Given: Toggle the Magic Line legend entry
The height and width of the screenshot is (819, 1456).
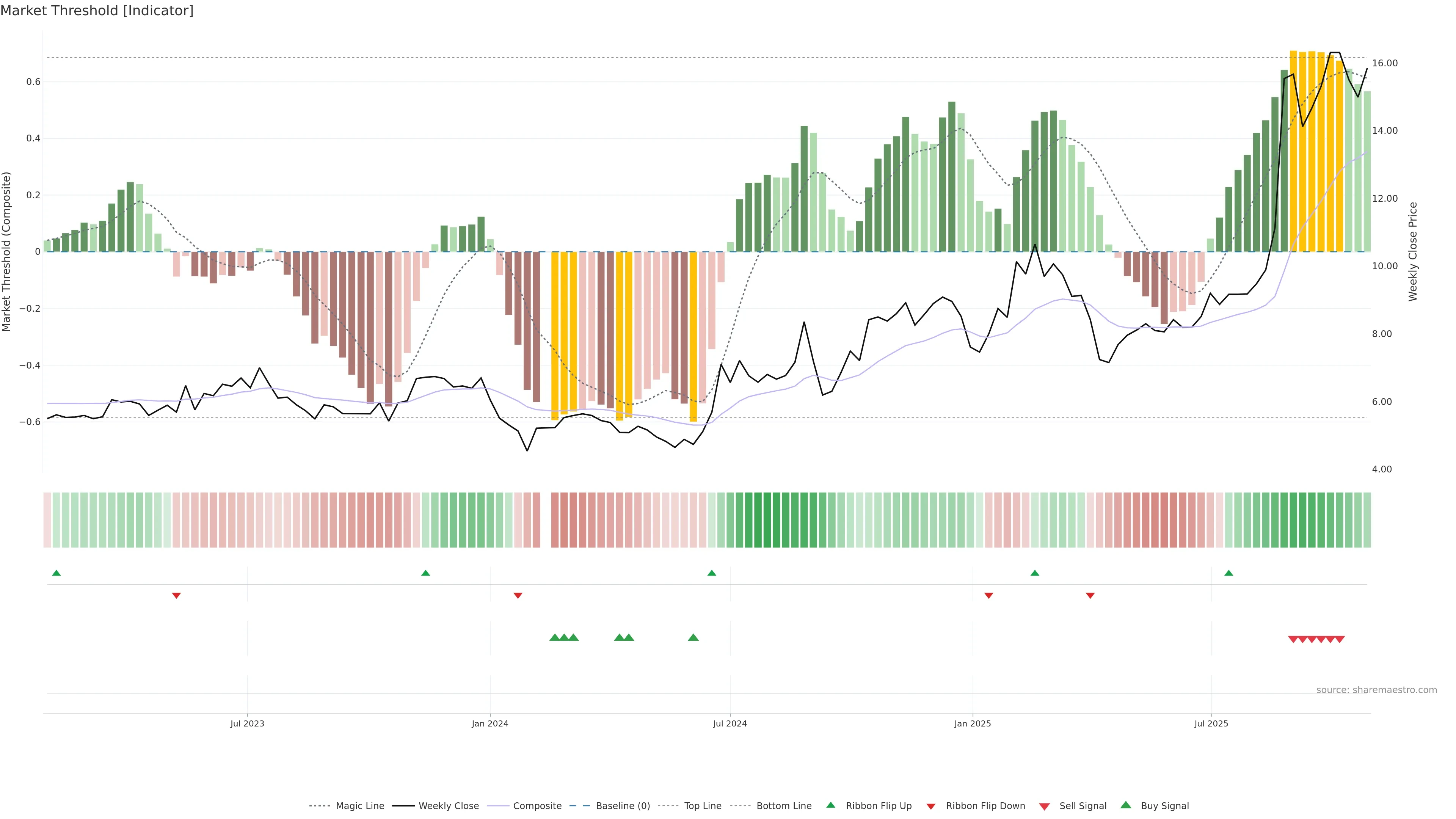Looking at the screenshot, I should pos(359,806).
